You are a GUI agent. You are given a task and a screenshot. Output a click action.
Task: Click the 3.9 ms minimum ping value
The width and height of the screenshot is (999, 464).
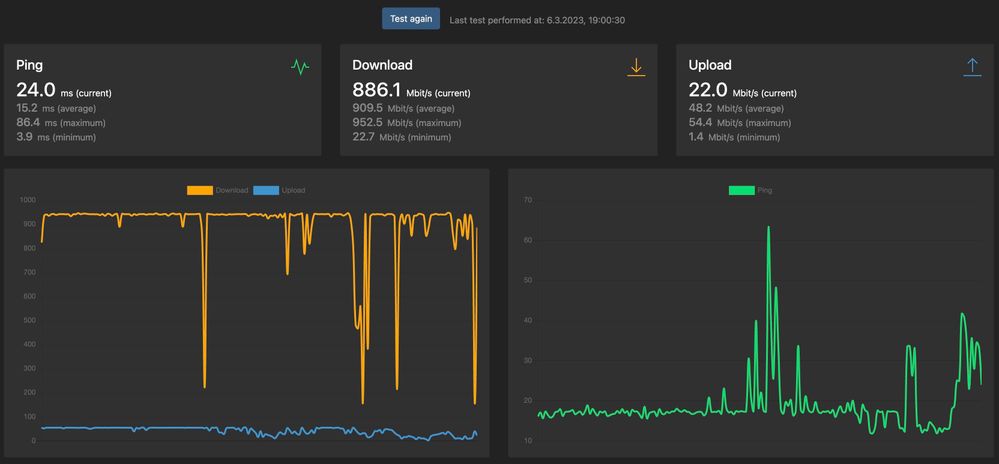point(56,137)
